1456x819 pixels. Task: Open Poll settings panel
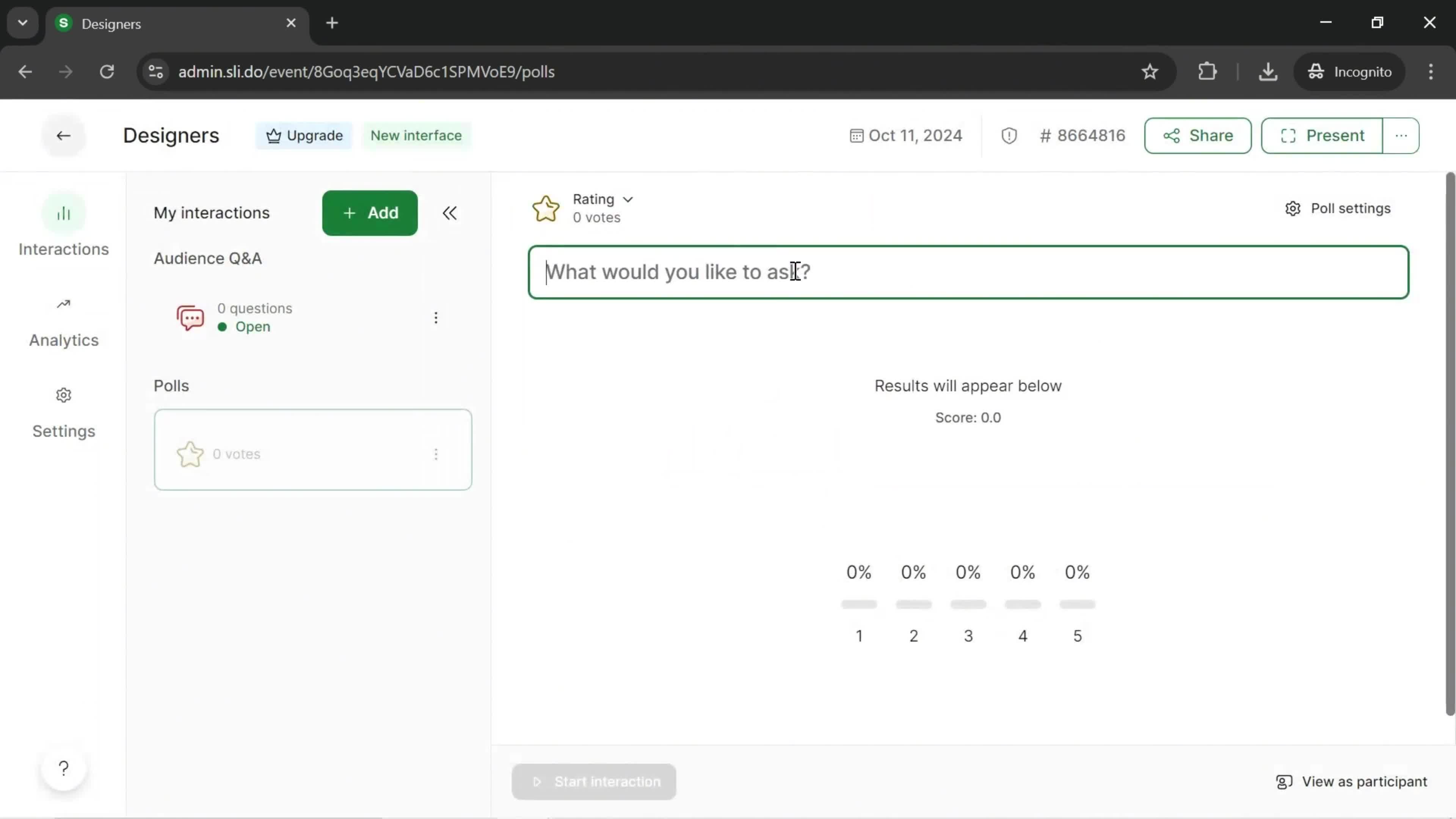[x=1339, y=208]
